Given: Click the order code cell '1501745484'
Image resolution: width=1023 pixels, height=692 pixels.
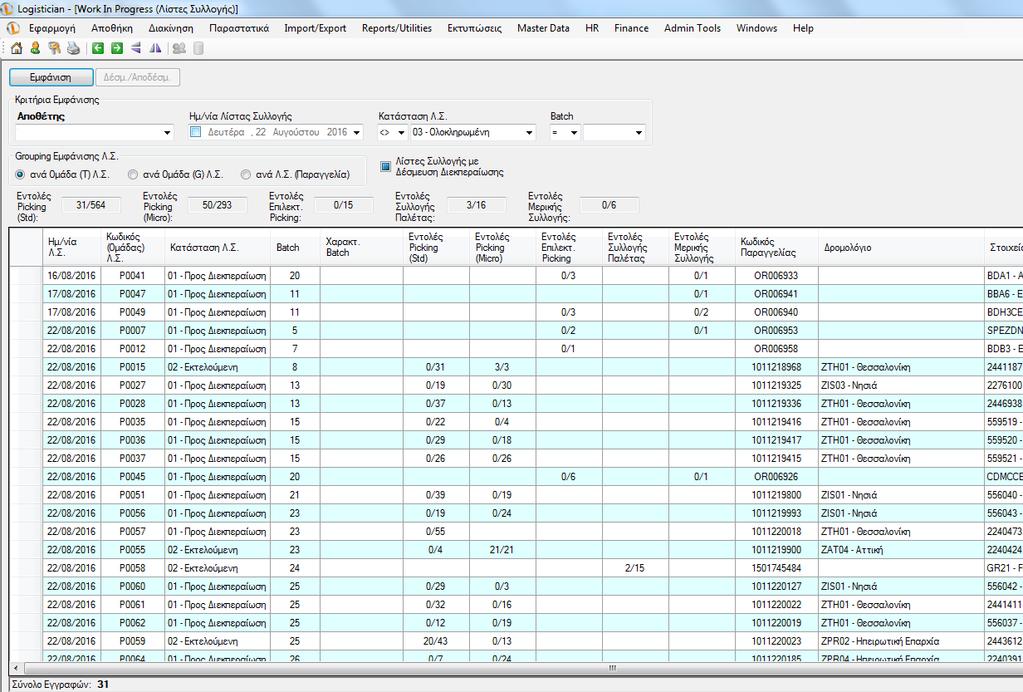Looking at the screenshot, I should tap(776, 568).
